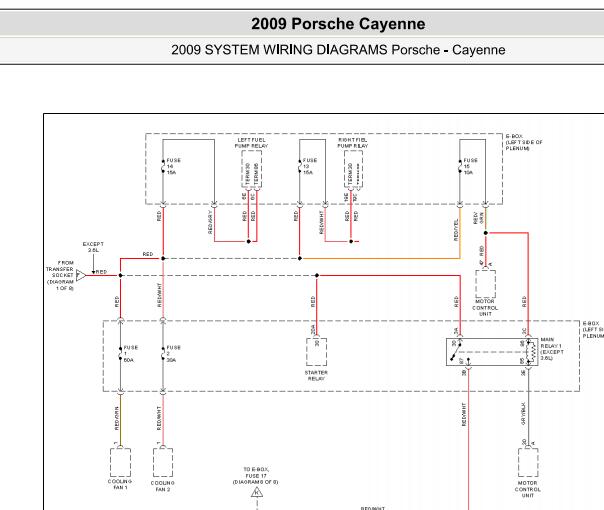604x510 pixels.
Task: Select the COOLING FAN 1 label
Action: coord(120,485)
